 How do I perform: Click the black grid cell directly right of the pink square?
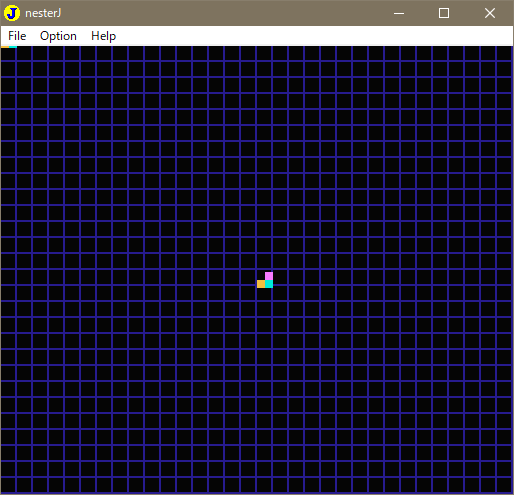tap(281, 277)
